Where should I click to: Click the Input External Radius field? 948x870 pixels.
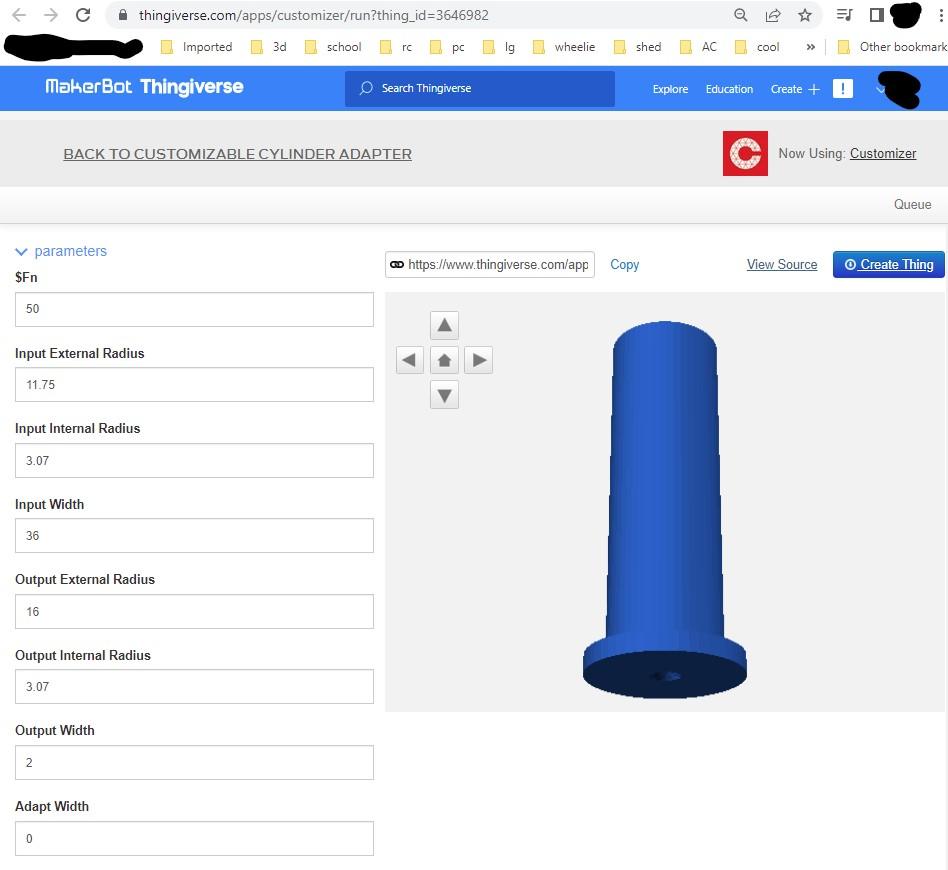click(x=194, y=385)
